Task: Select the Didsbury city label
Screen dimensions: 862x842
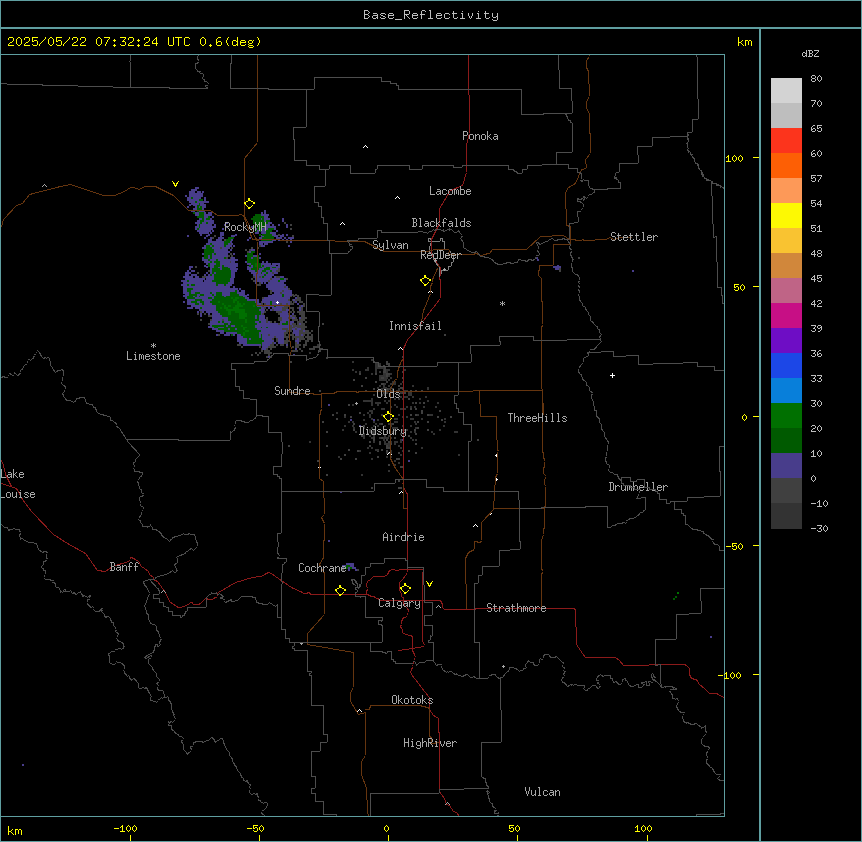Action: (x=383, y=431)
